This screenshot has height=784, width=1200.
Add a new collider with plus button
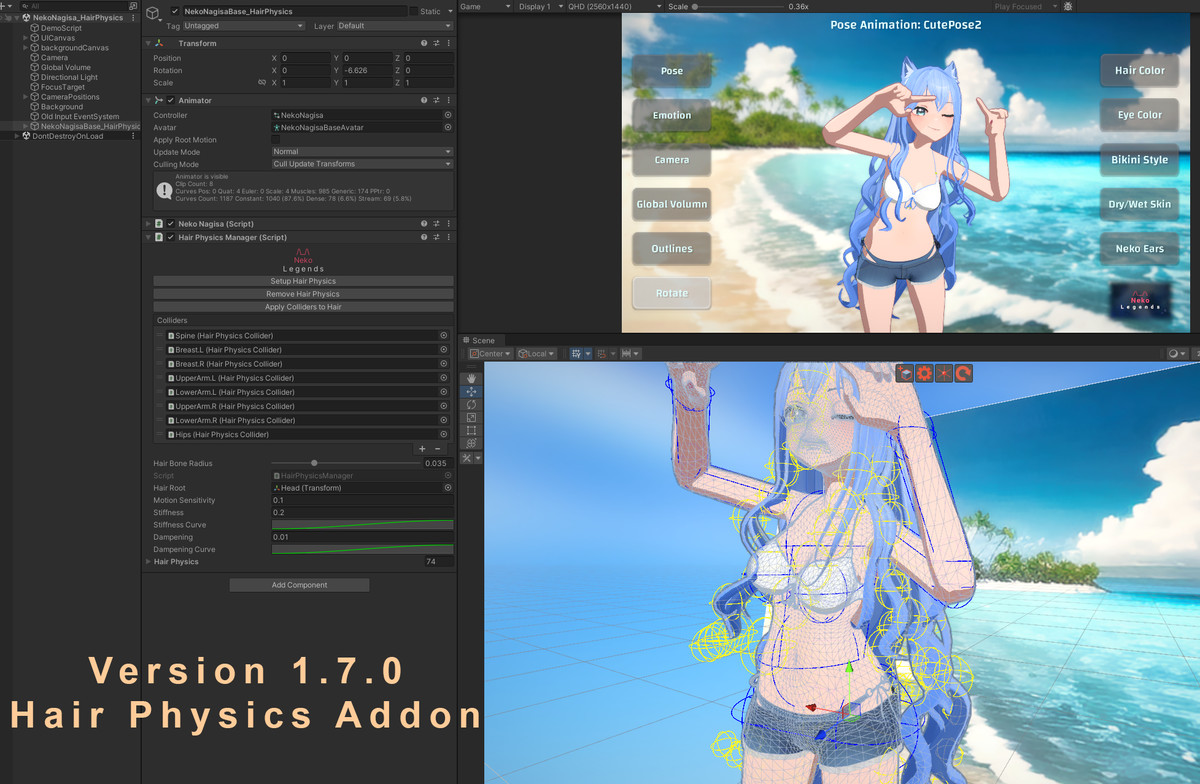[422, 449]
